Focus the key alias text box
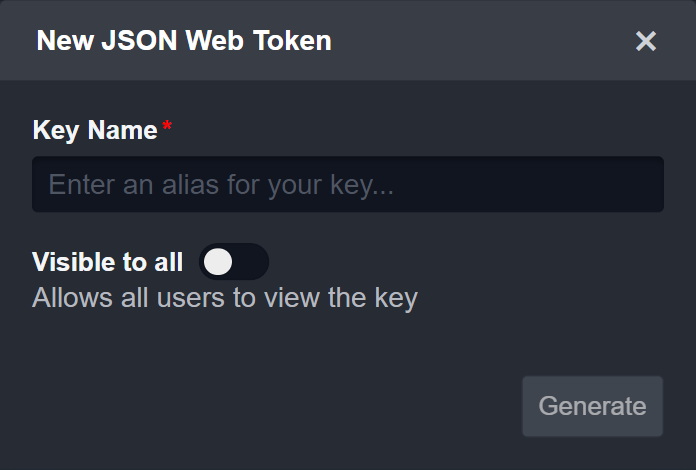This screenshot has height=470, width=696. pos(347,184)
